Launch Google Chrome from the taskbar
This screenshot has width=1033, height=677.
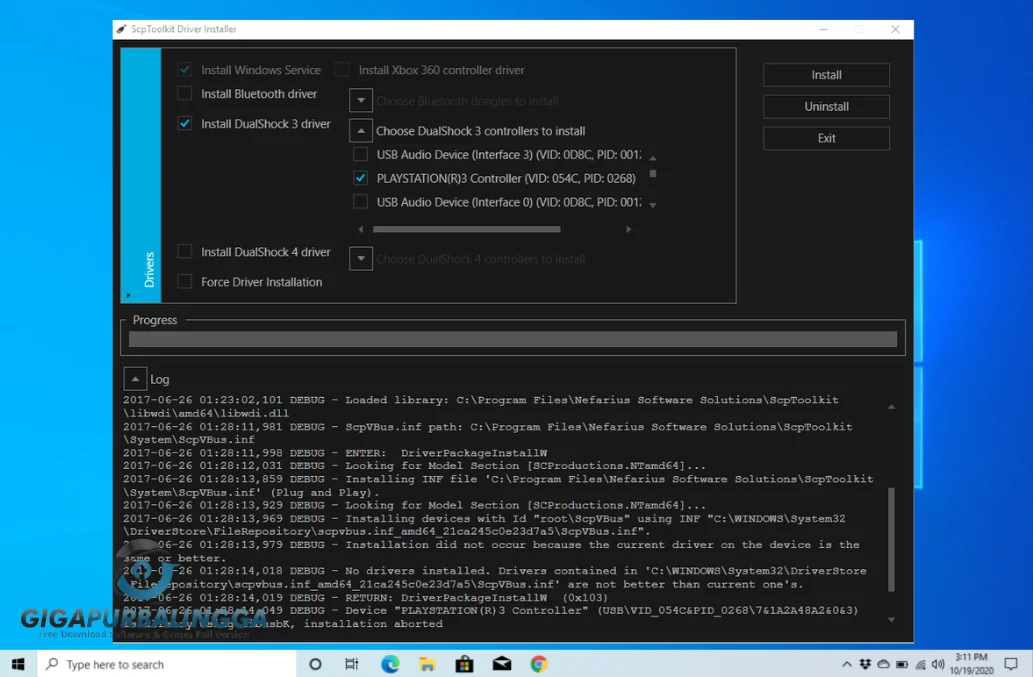point(538,663)
